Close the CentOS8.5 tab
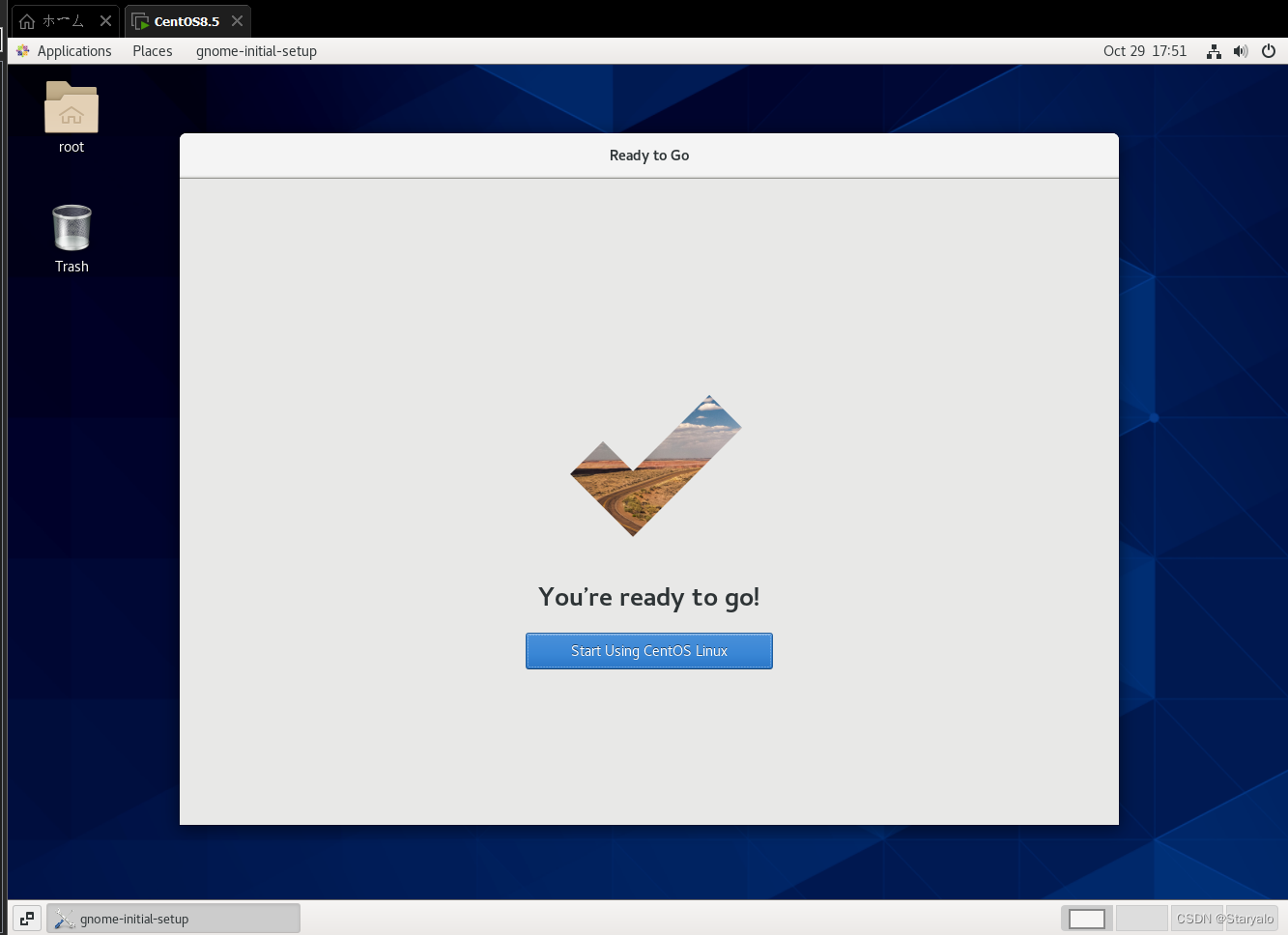 (237, 21)
